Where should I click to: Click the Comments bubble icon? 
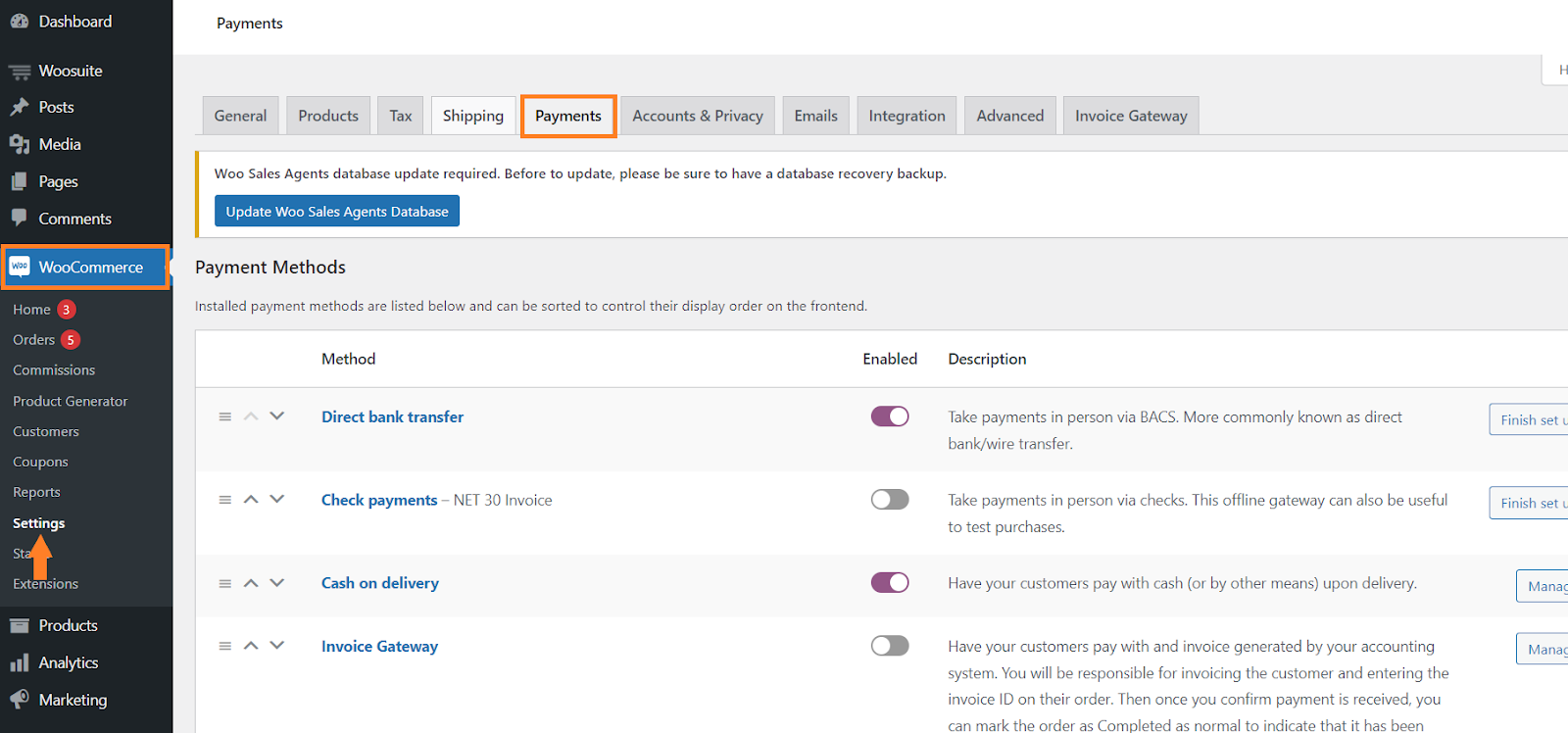pyautogui.click(x=20, y=218)
